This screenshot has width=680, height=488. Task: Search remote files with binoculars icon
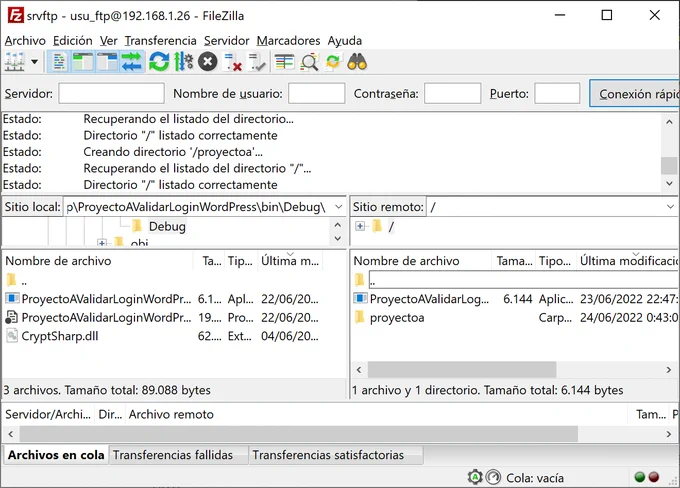[x=357, y=62]
